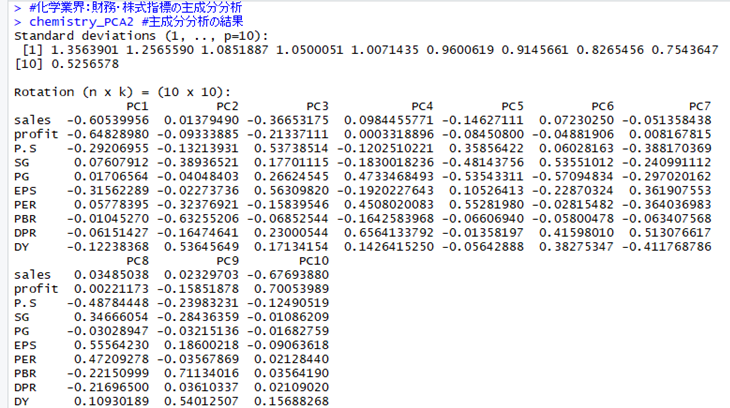Select standard deviation value 1.3563901

[x=84, y=50]
